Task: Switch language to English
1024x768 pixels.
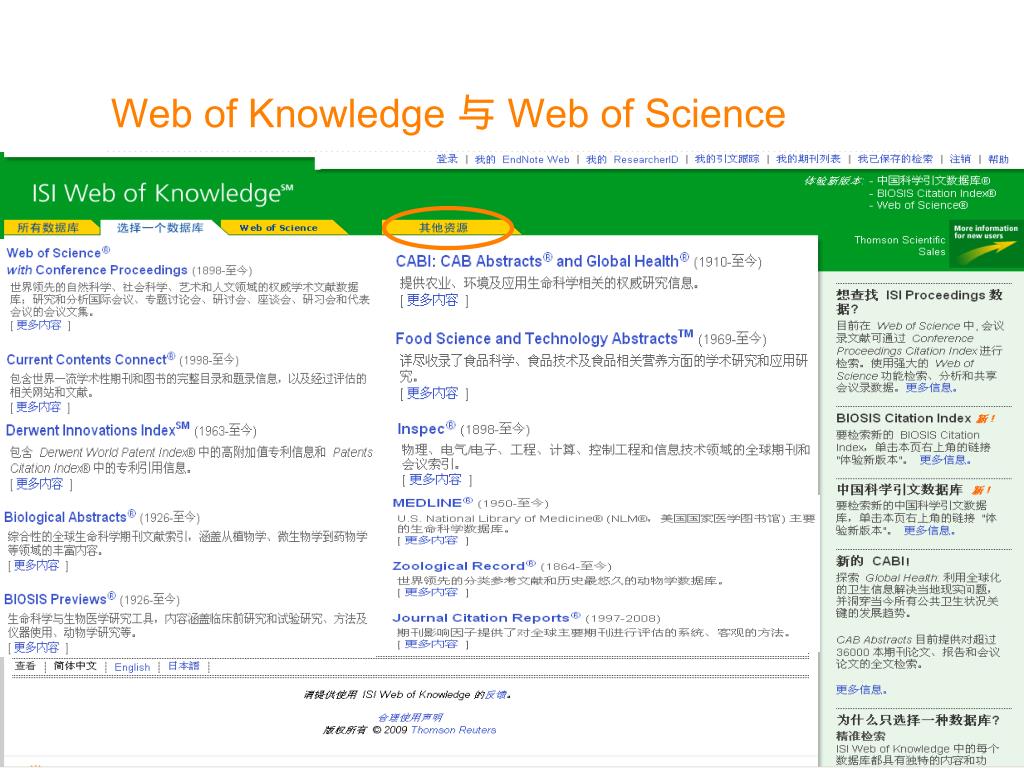Action: 132,667
